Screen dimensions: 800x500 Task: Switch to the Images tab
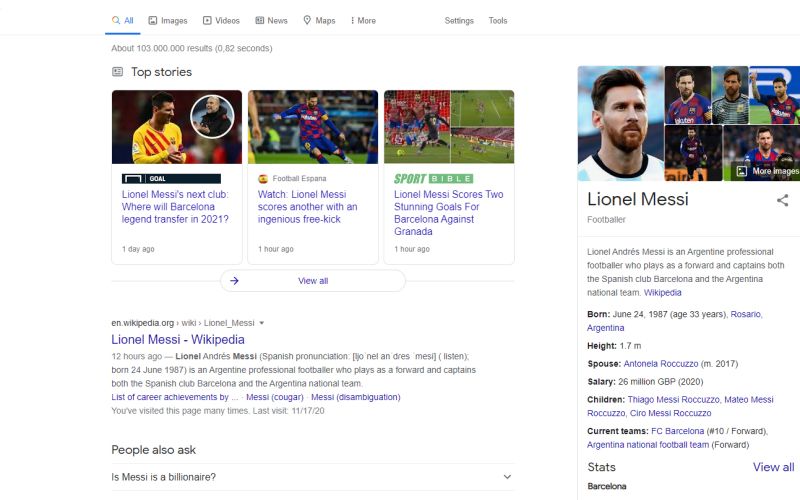tap(168, 20)
